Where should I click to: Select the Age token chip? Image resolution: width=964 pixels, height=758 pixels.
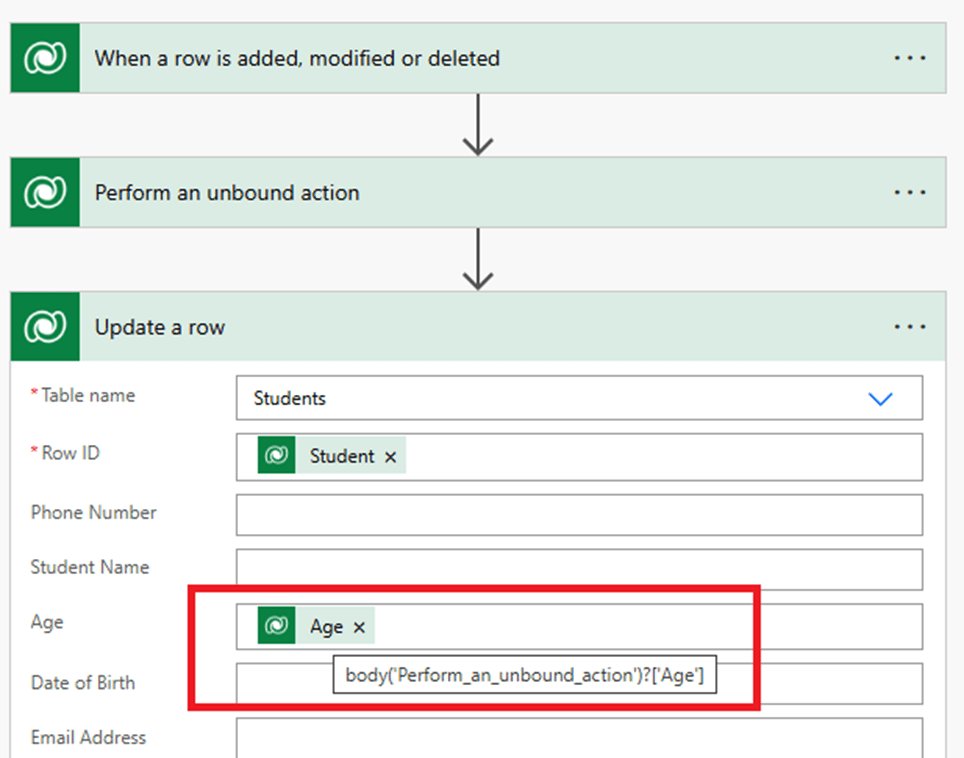click(x=325, y=627)
